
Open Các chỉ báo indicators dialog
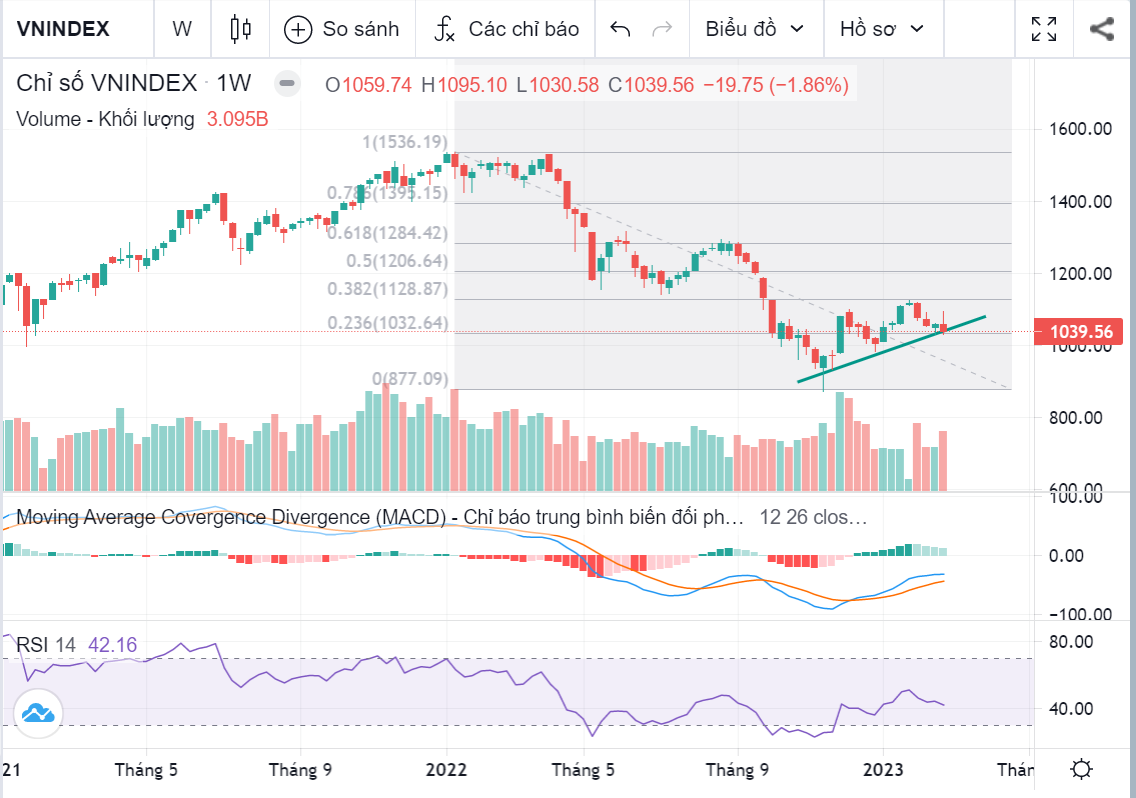coord(506,29)
